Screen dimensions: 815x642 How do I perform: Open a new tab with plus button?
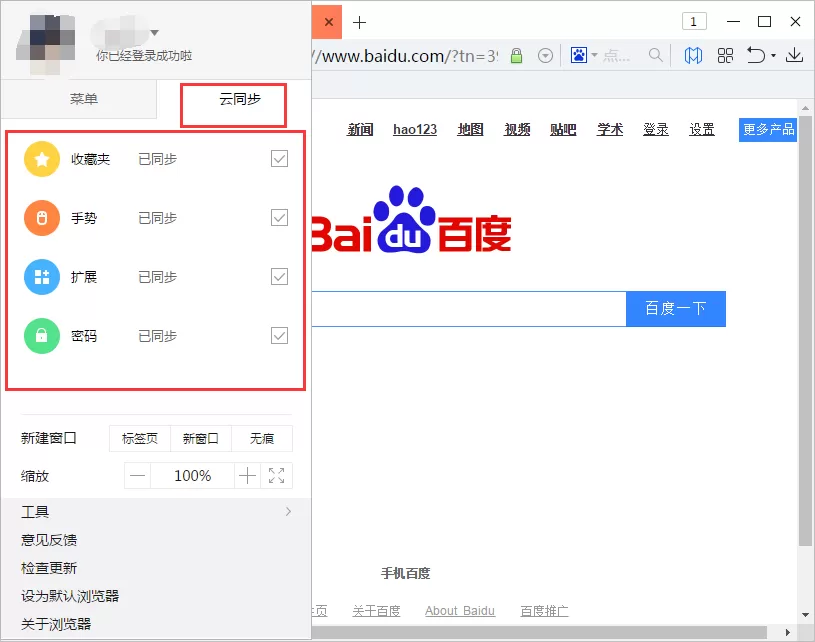359,22
